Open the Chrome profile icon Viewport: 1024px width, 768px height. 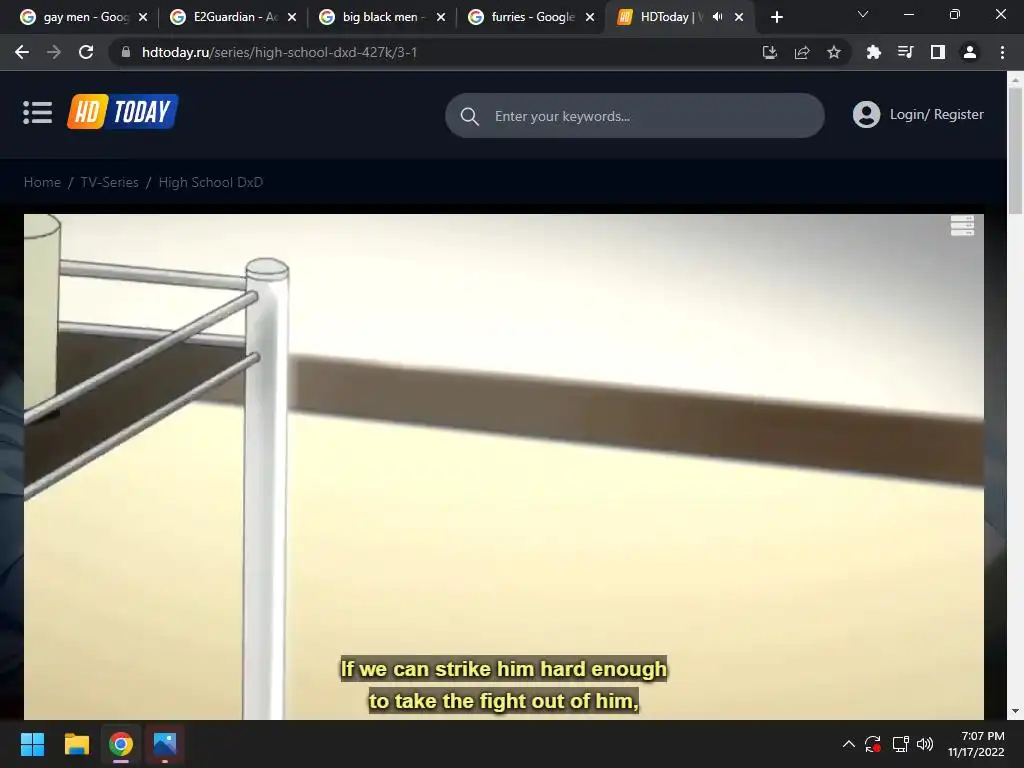[x=969, y=52]
